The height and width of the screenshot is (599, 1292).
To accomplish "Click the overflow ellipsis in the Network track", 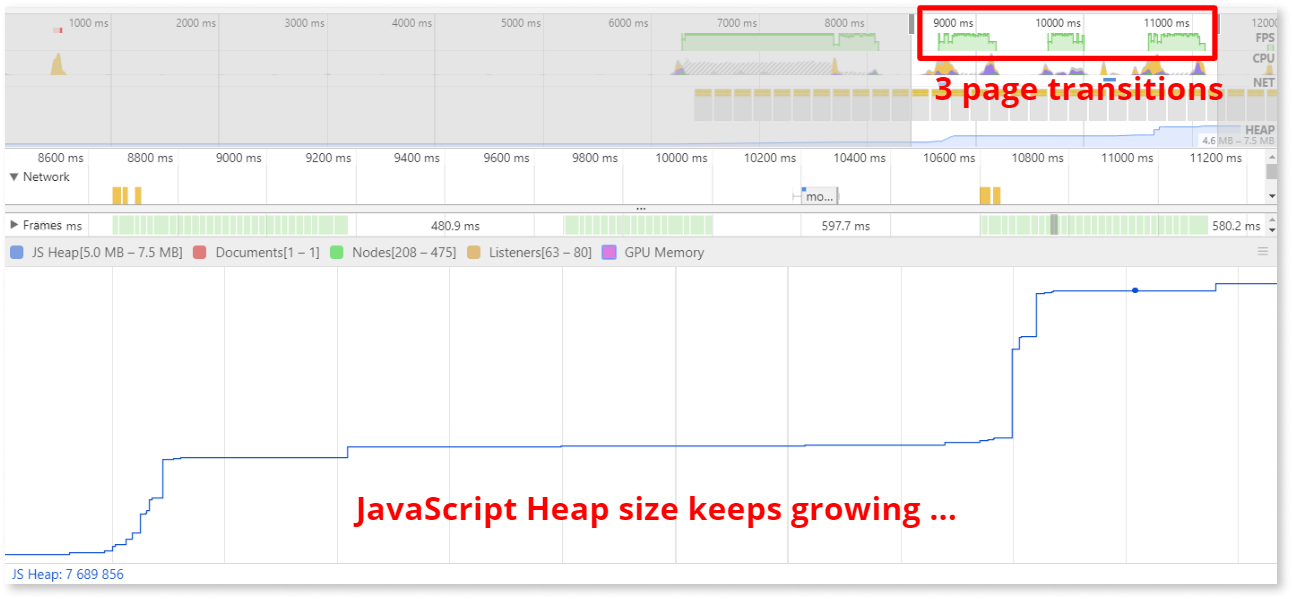I will (x=640, y=207).
